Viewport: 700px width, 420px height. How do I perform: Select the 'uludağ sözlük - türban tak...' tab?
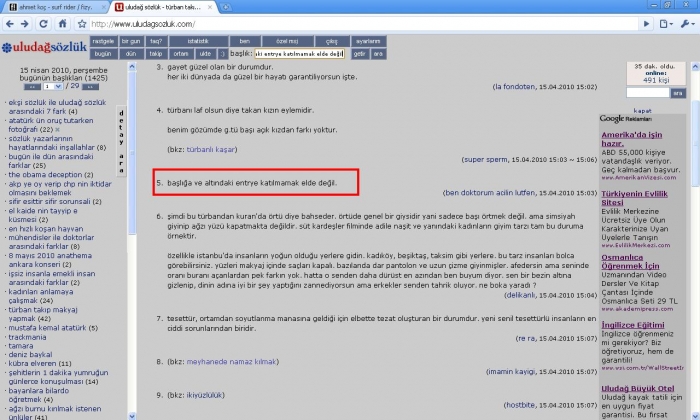click(x=162, y=7)
